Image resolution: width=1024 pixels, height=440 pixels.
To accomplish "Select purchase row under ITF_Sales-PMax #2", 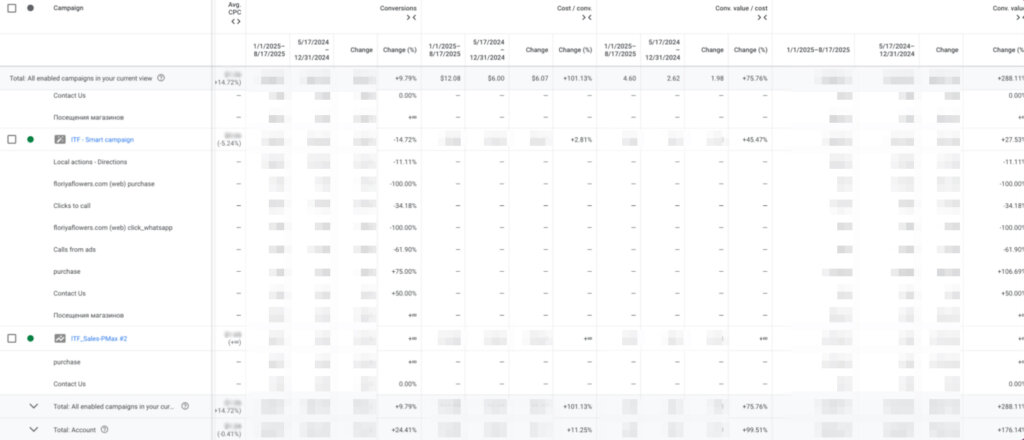I will point(67,362).
